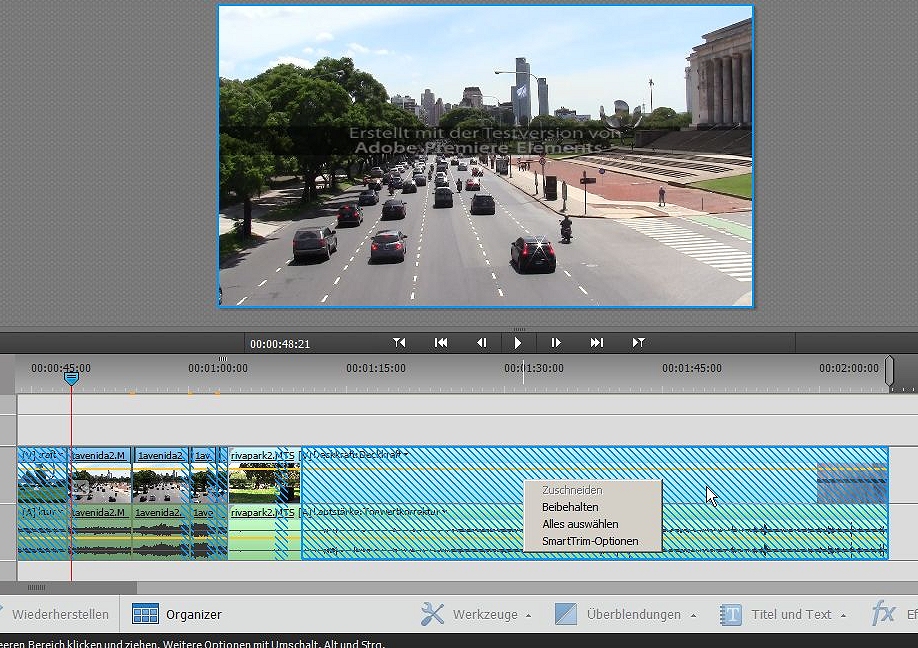Jump to the start of the movie
The image size is (918, 648).
[x=441, y=342]
